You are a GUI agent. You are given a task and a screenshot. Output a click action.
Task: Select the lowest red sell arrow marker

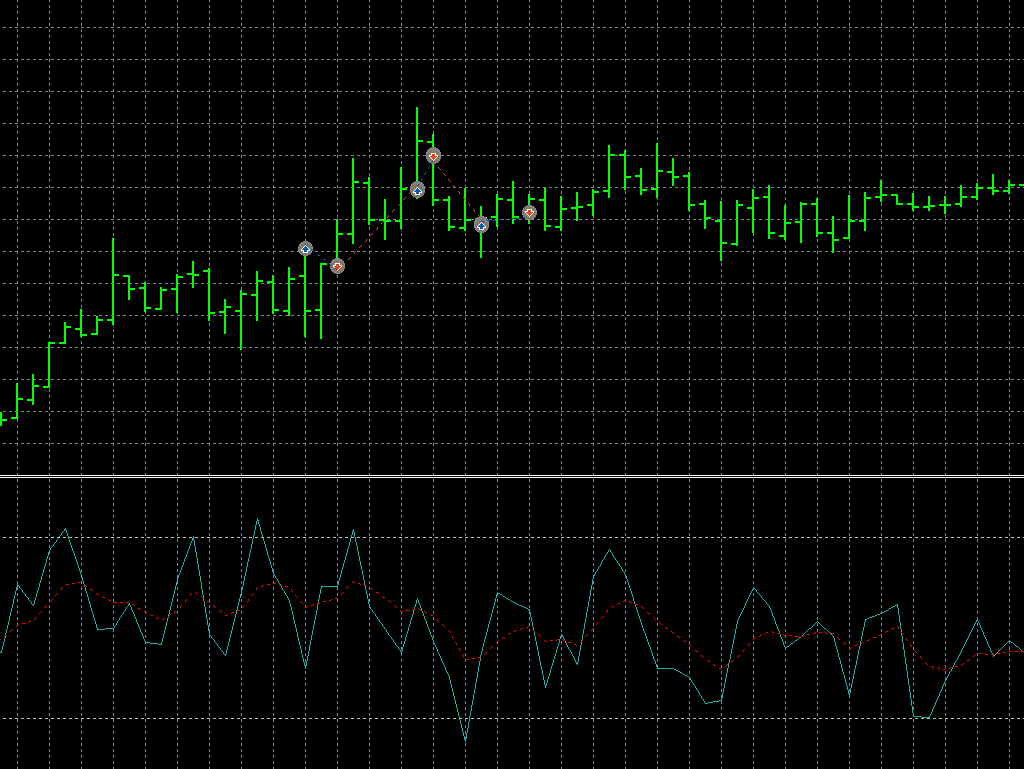pos(337,266)
